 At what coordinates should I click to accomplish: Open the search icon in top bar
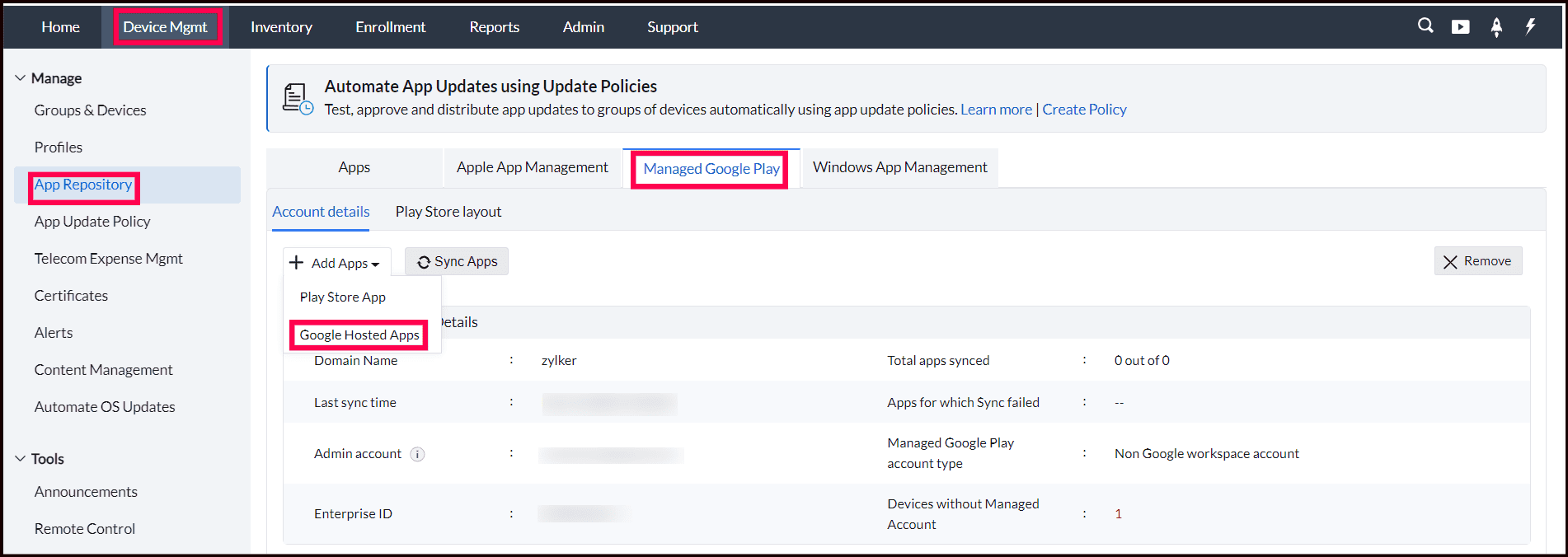pos(1425,26)
